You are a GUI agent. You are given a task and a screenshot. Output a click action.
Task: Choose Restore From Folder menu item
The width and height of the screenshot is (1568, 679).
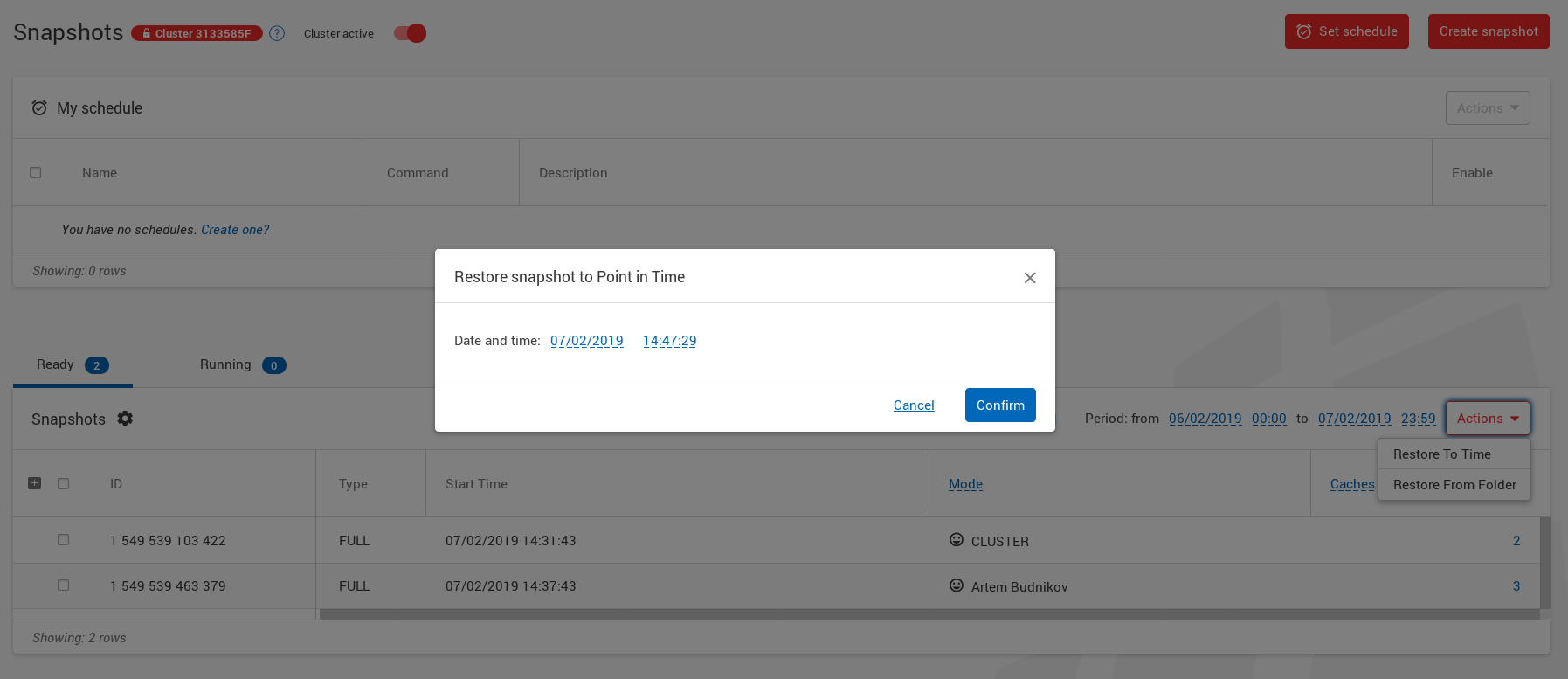(1454, 485)
